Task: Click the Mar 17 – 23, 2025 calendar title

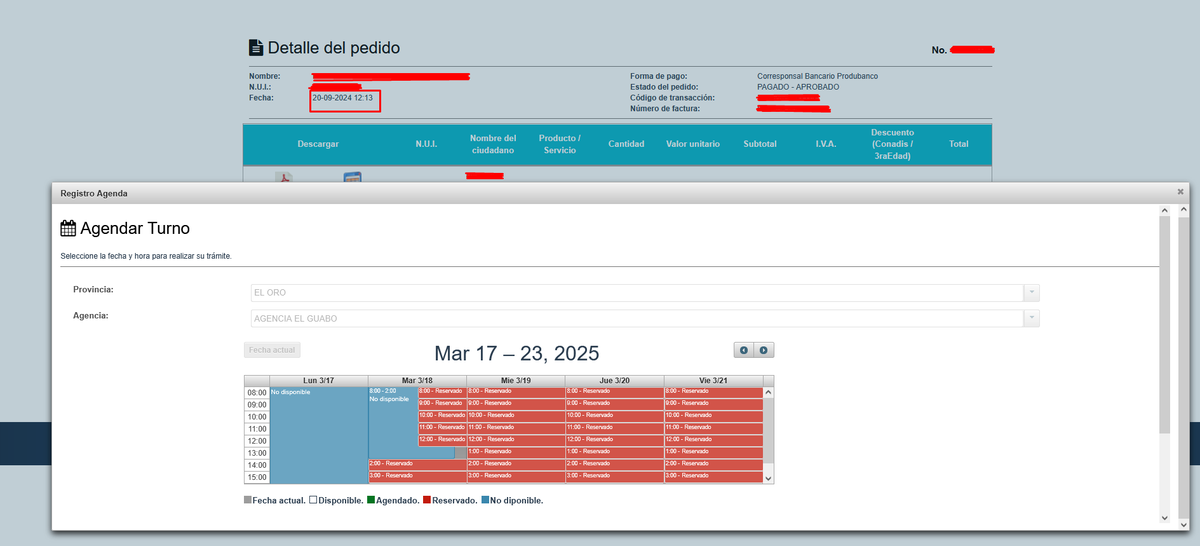Action: [x=517, y=353]
